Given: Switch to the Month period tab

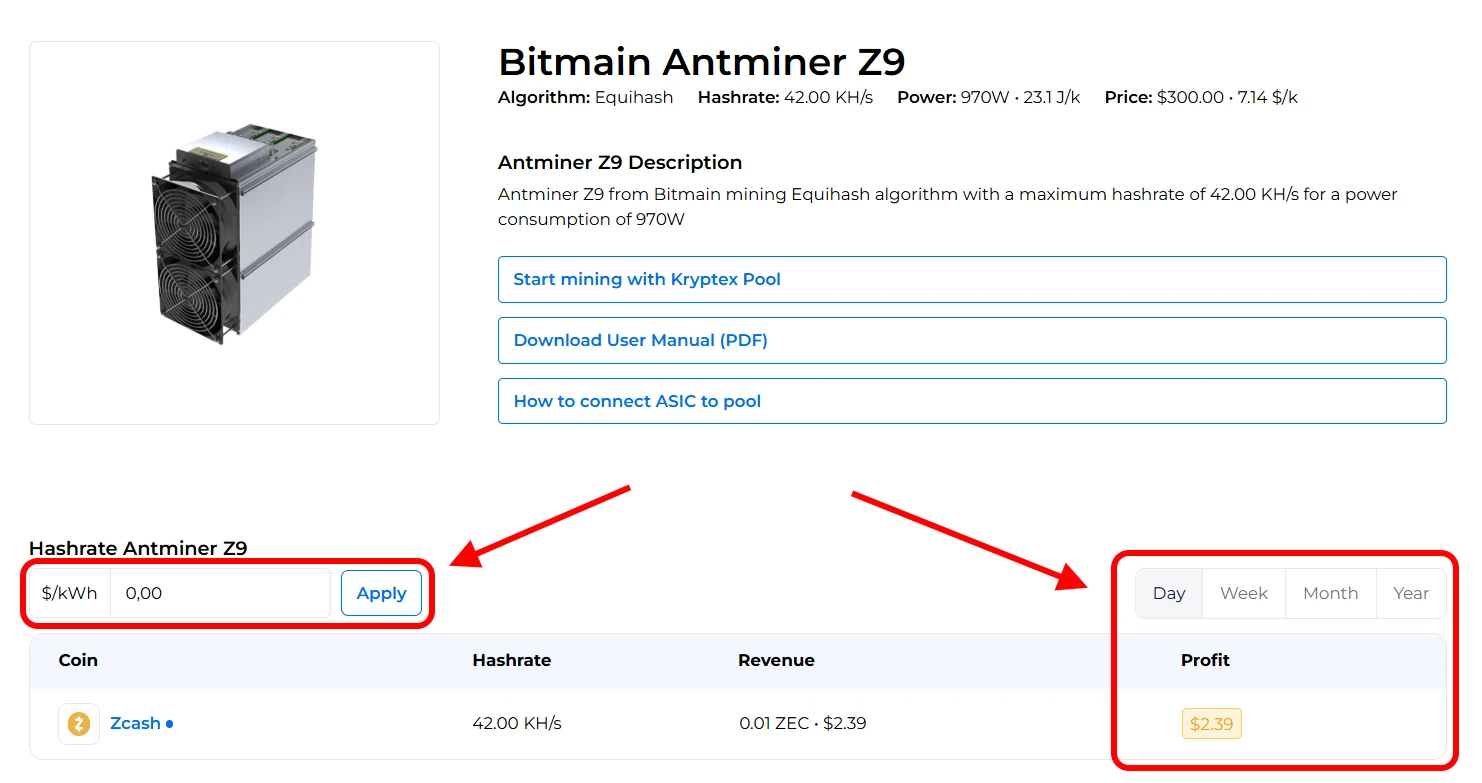Looking at the screenshot, I should click(x=1330, y=594).
